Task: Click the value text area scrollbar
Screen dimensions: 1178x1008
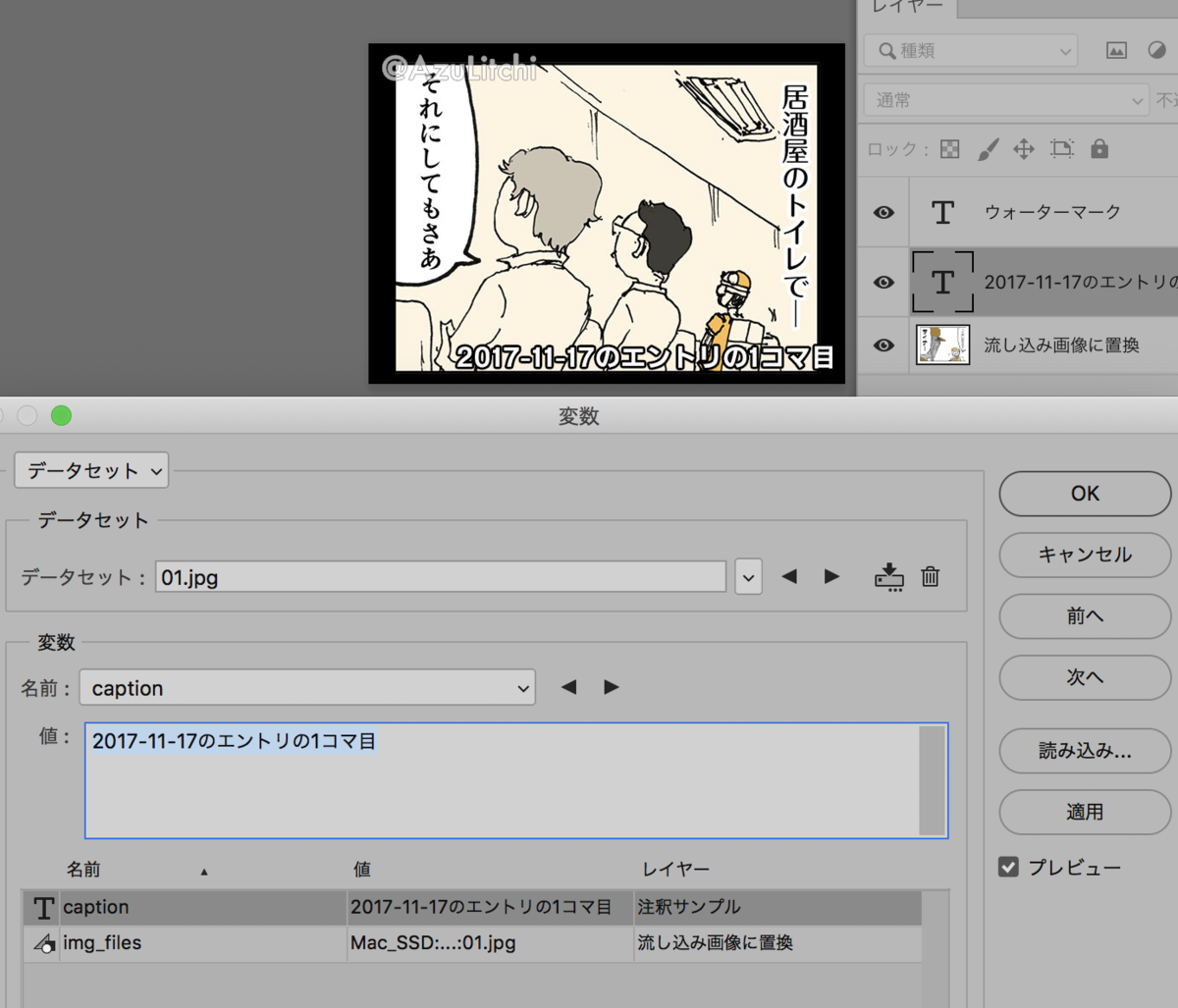Action: (932, 780)
